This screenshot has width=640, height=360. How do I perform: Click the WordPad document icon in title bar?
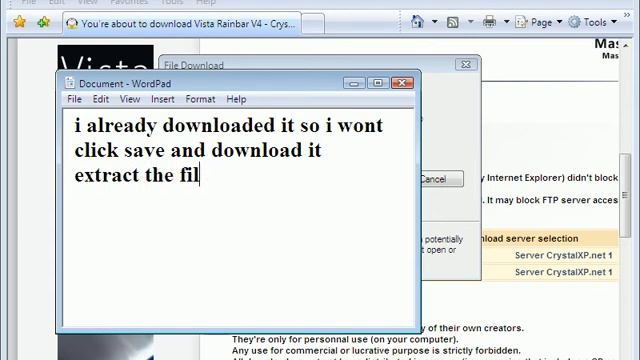click(70, 83)
